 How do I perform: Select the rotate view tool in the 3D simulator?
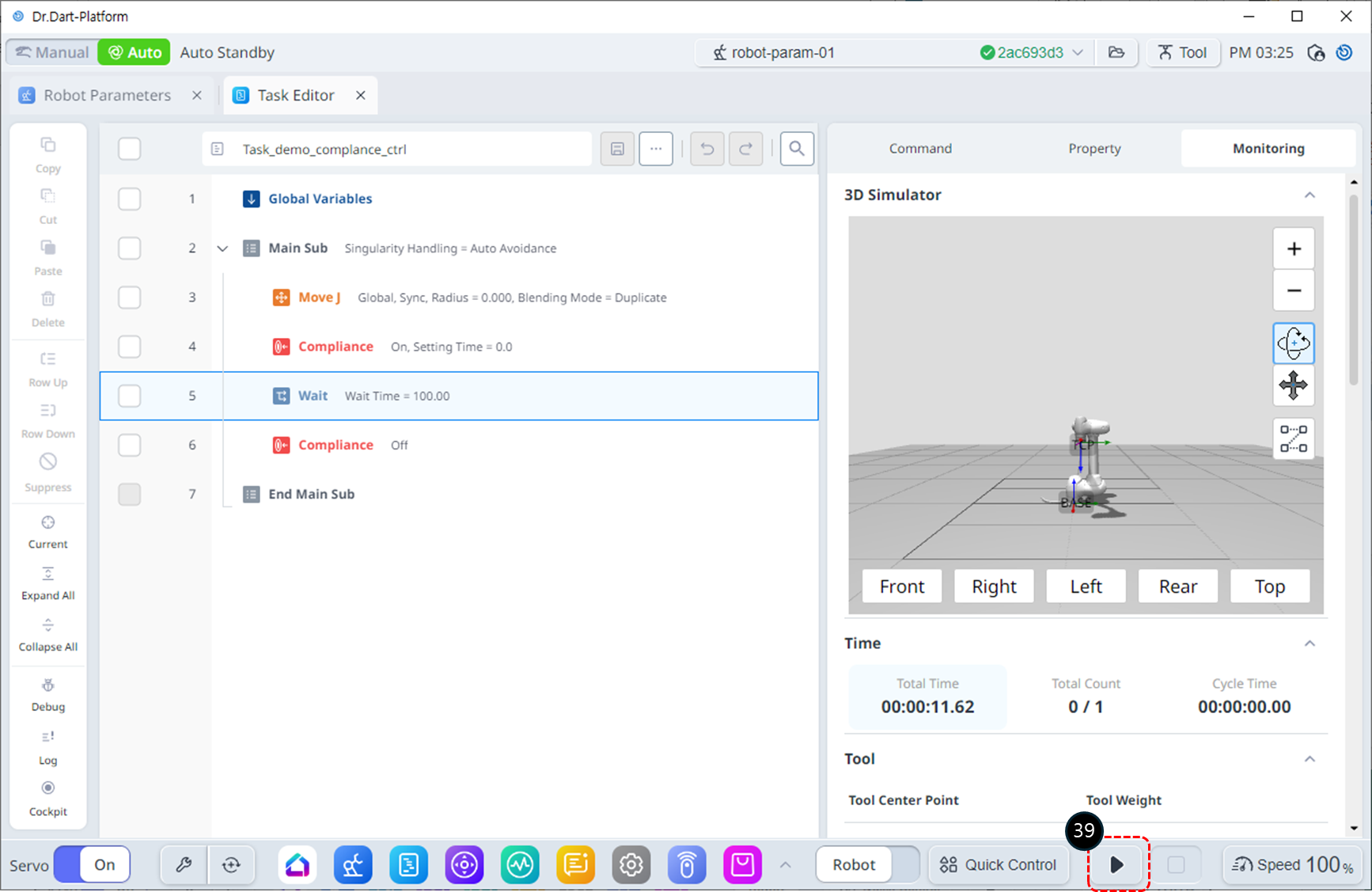pyautogui.click(x=1293, y=344)
